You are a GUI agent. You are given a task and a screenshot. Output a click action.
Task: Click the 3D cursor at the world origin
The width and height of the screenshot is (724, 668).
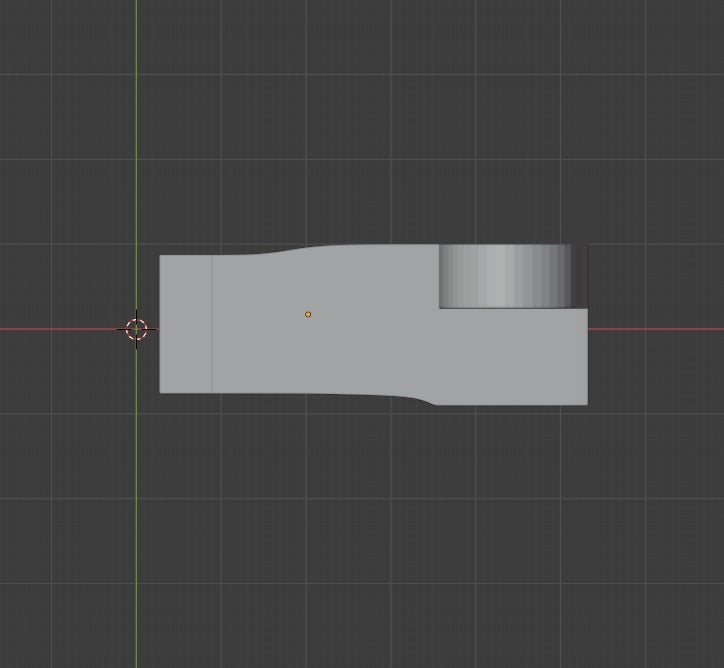click(x=136, y=329)
